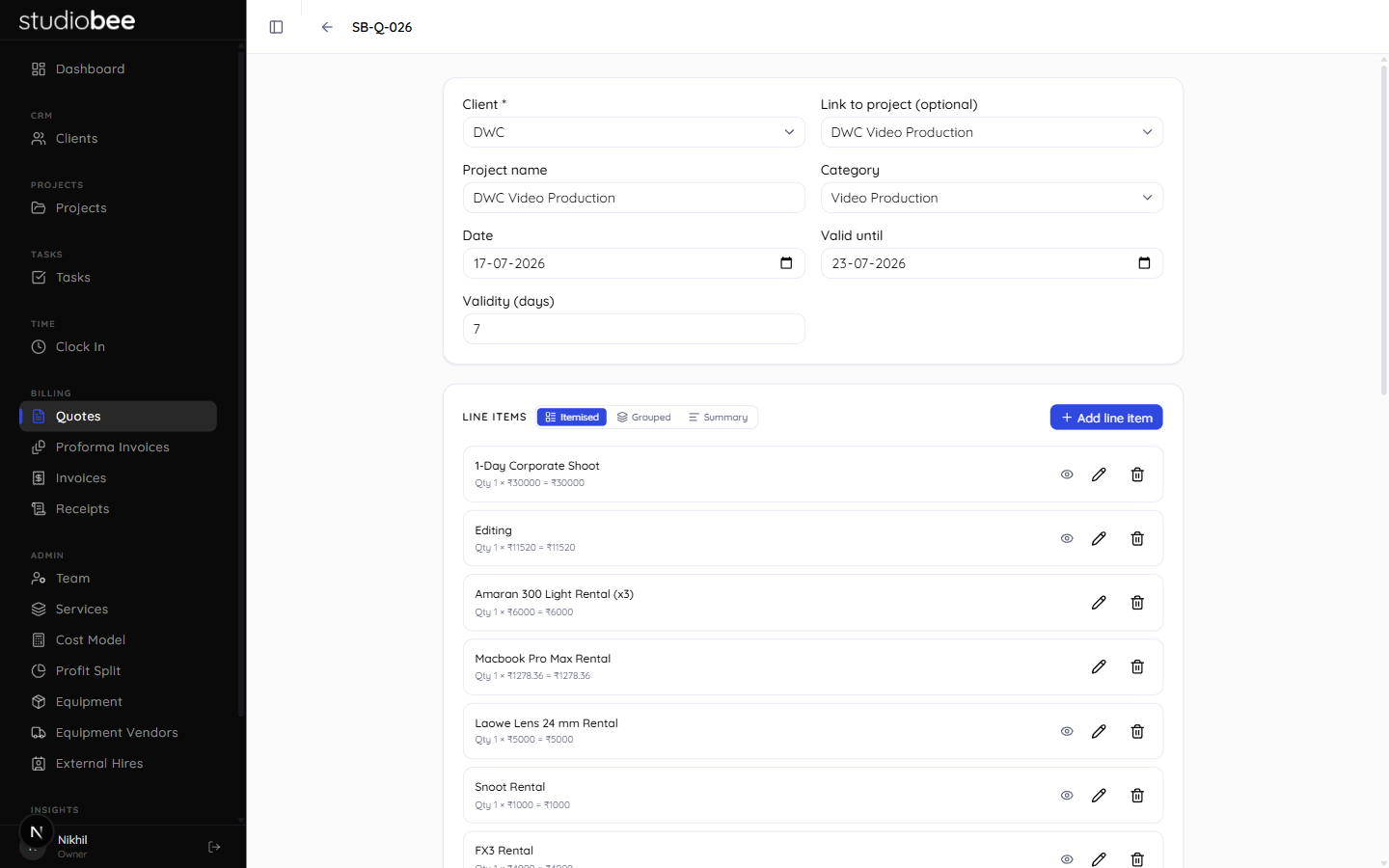Toggle visibility of Laowe Lens 24 mm Rental
Image resolution: width=1389 pixels, height=868 pixels.
[x=1067, y=732]
